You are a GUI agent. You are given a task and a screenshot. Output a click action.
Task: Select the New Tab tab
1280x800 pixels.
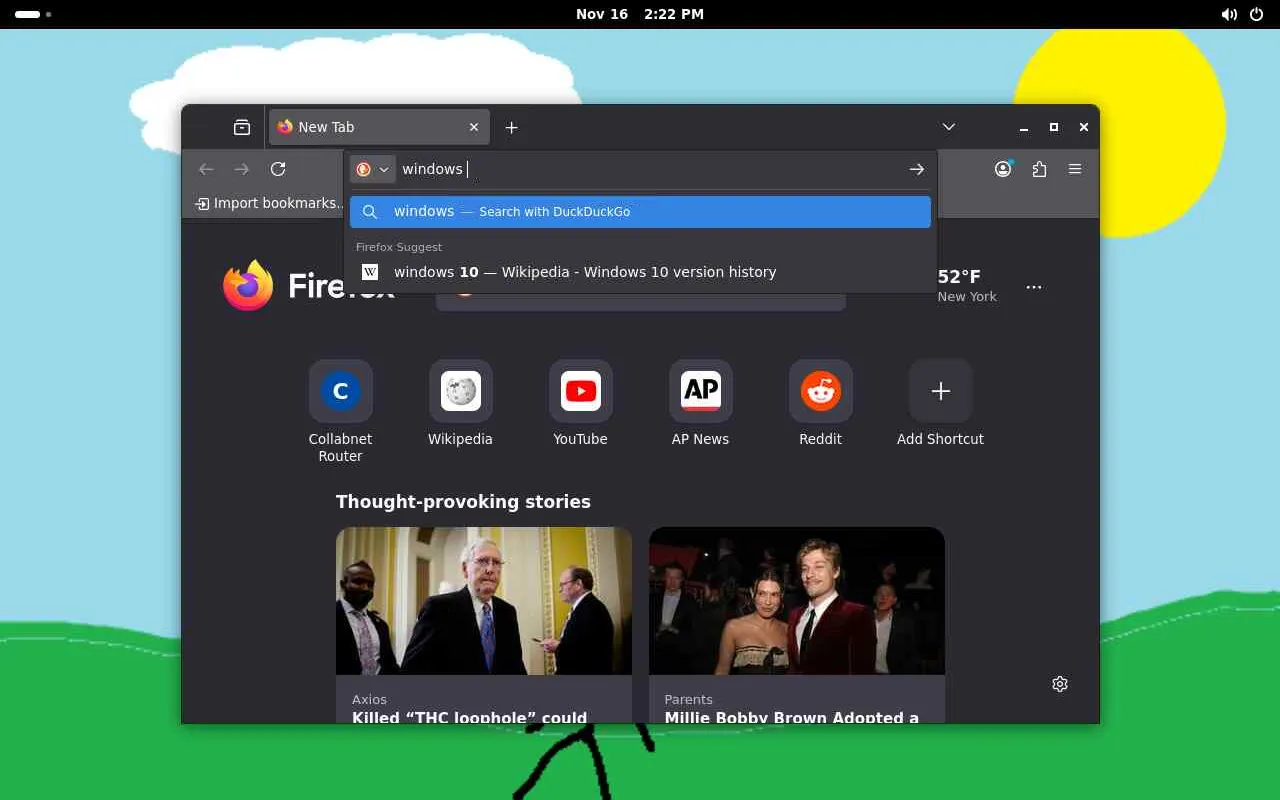379,127
